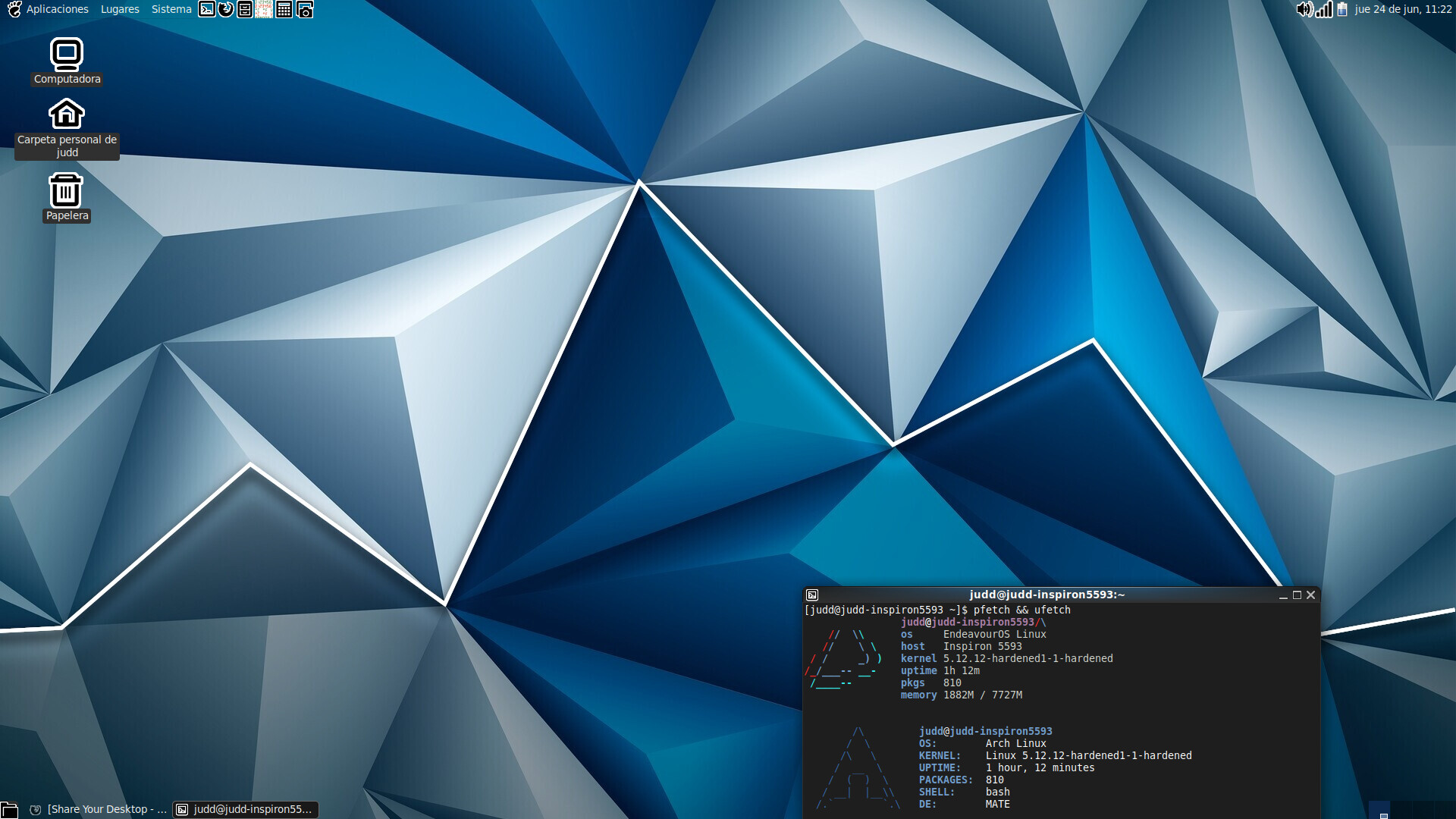Launch the screenshot tool from top panel

pyautogui.click(x=305, y=9)
